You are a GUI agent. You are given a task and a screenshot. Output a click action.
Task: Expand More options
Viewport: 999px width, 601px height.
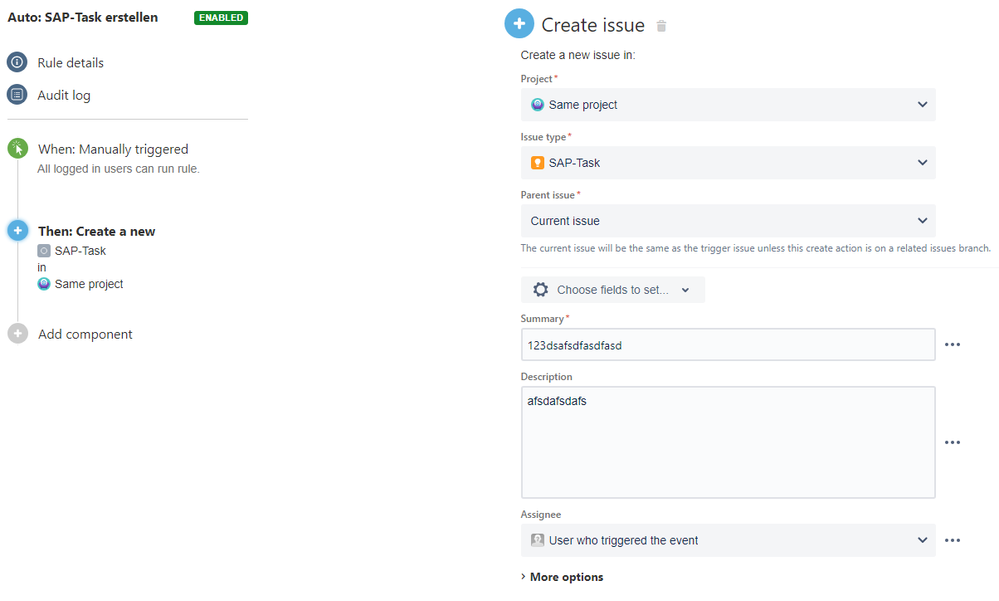562,577
